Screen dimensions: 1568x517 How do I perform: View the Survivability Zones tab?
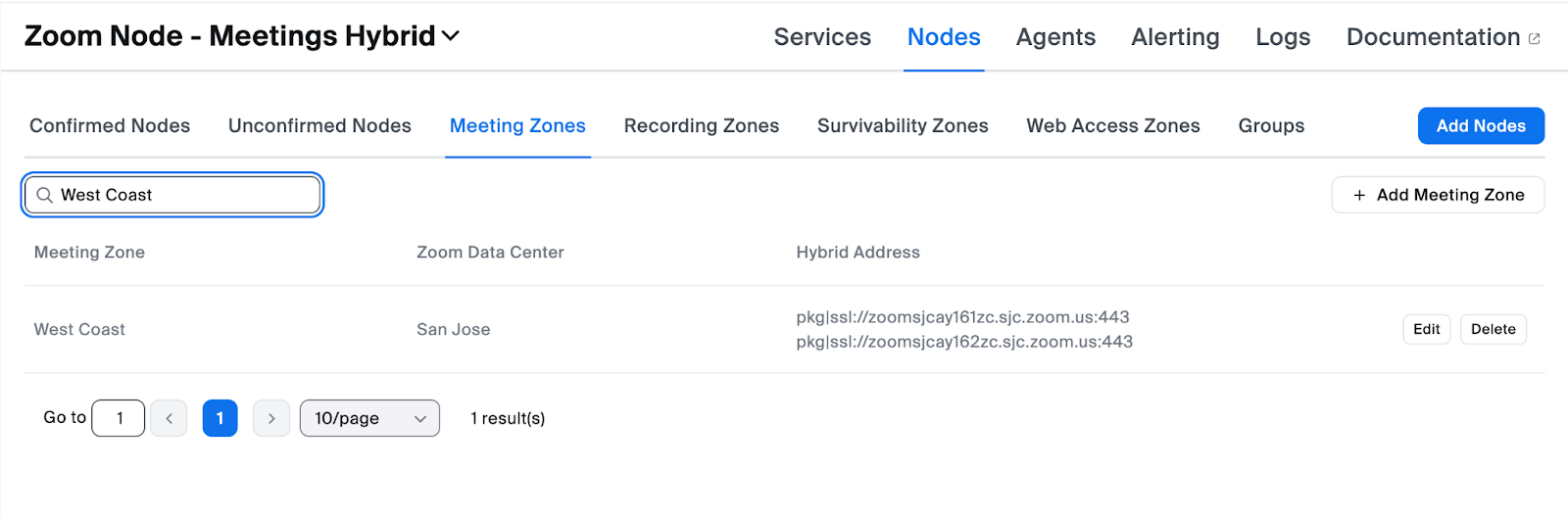[x=903, y=125]
